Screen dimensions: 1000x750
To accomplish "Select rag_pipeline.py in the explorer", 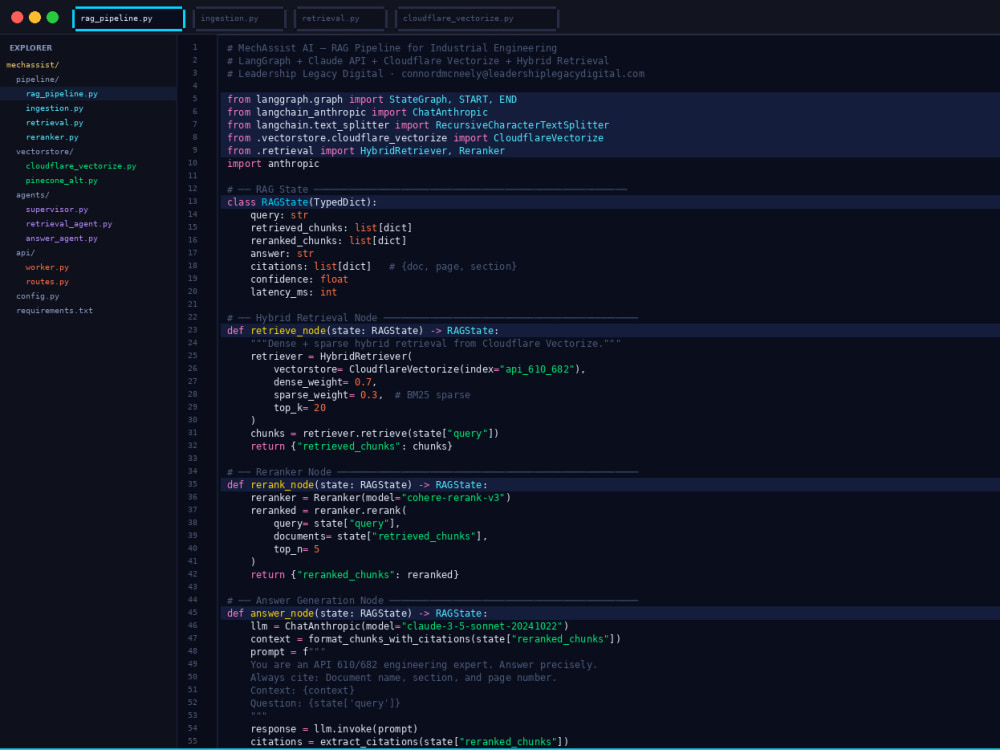I will 88,94.
